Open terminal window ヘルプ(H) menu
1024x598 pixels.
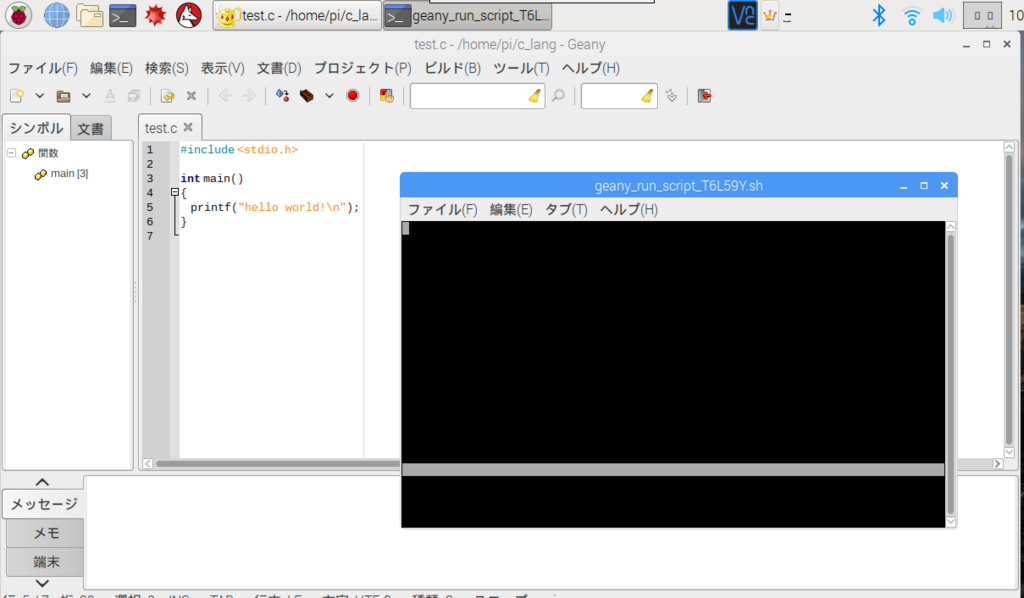628,210
